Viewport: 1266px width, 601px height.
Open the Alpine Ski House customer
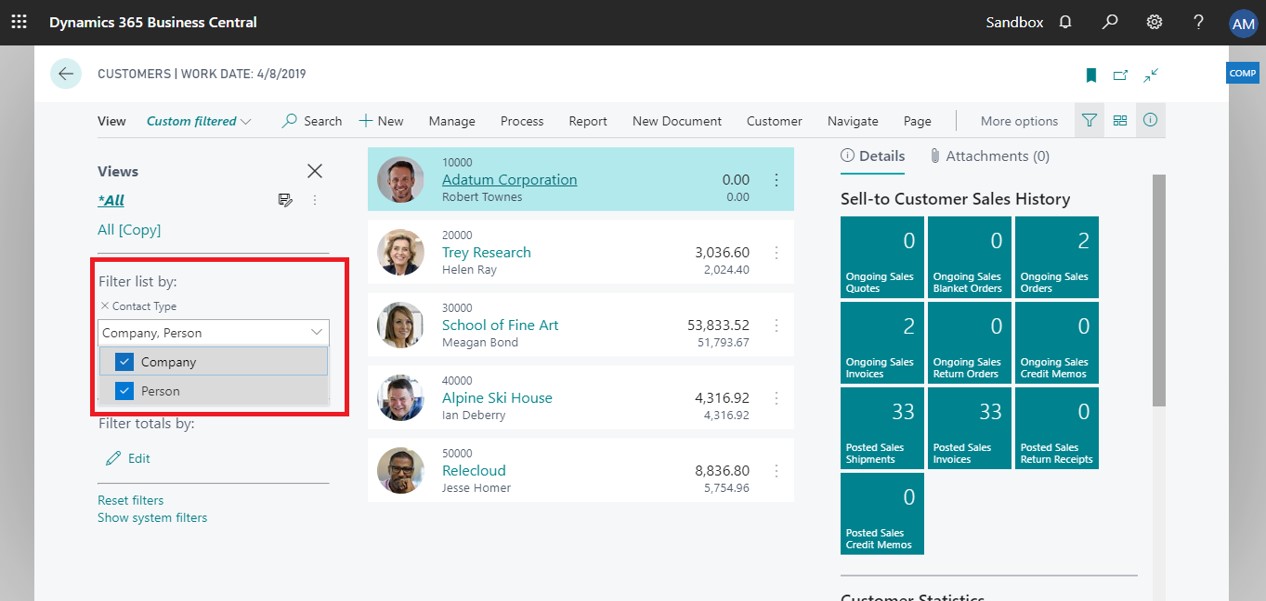pyautogui.click(x=497, y=398)
